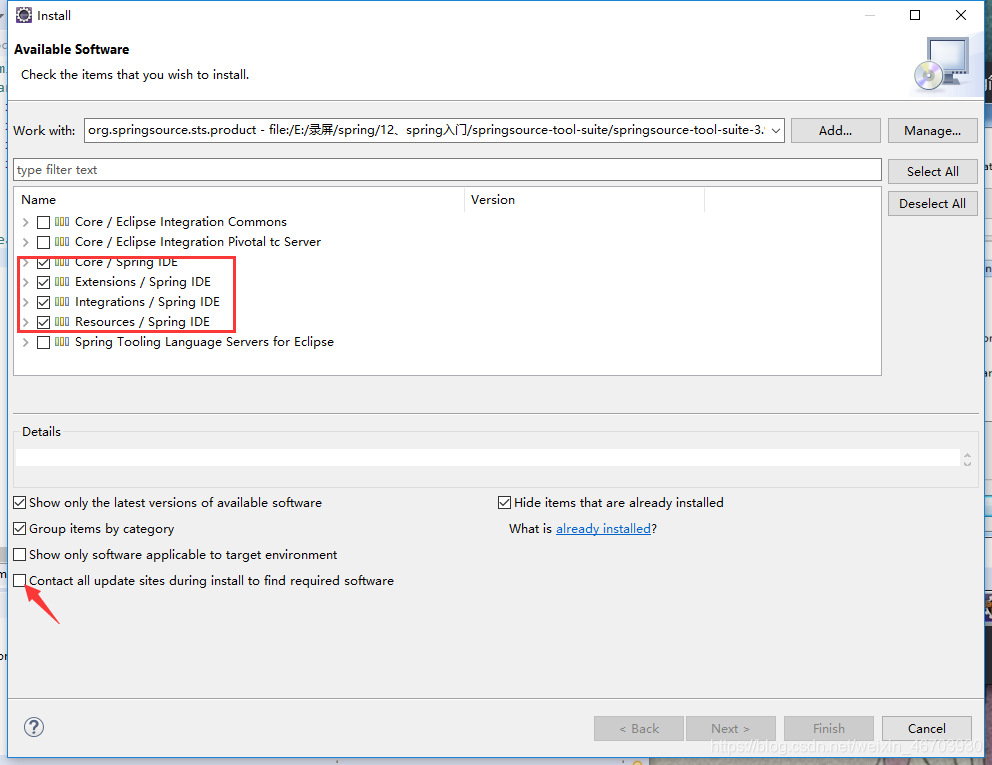
Task: Check Spring Tooling Language Servers for Eclipse checkbox
Action: pyautogui.click(x=44, y=342)
